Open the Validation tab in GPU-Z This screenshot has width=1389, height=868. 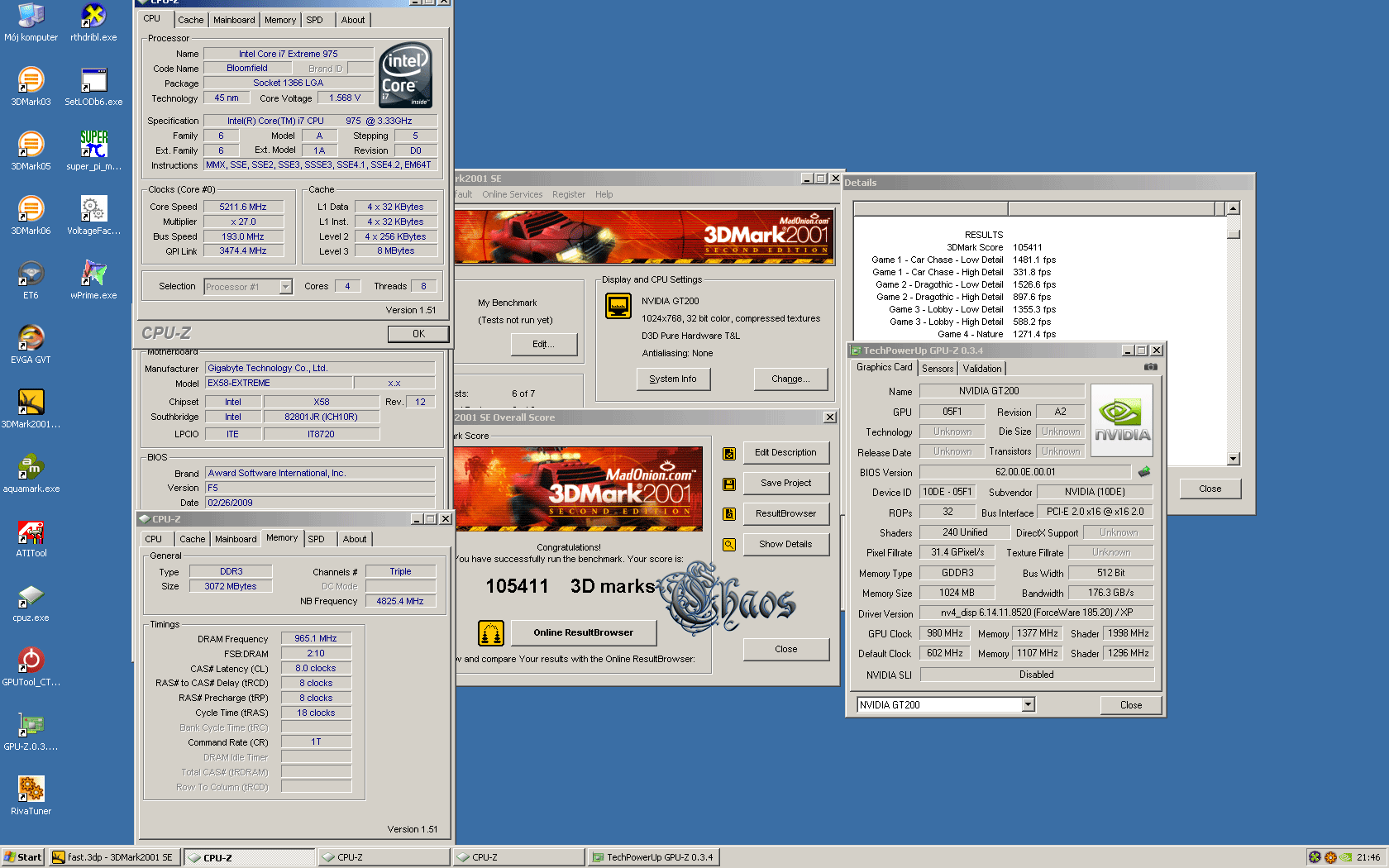click(x=982, y=369)
